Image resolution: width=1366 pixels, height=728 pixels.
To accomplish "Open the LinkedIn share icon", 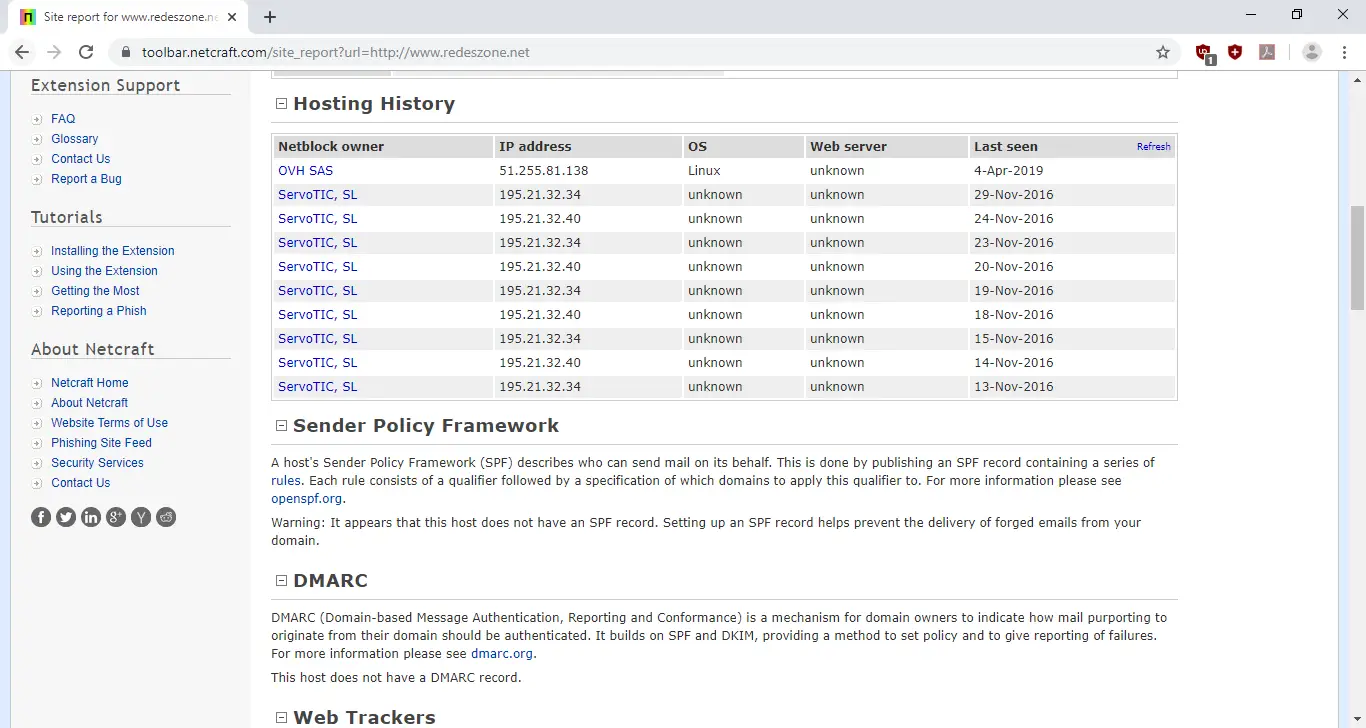I will (x=91, y=517).
